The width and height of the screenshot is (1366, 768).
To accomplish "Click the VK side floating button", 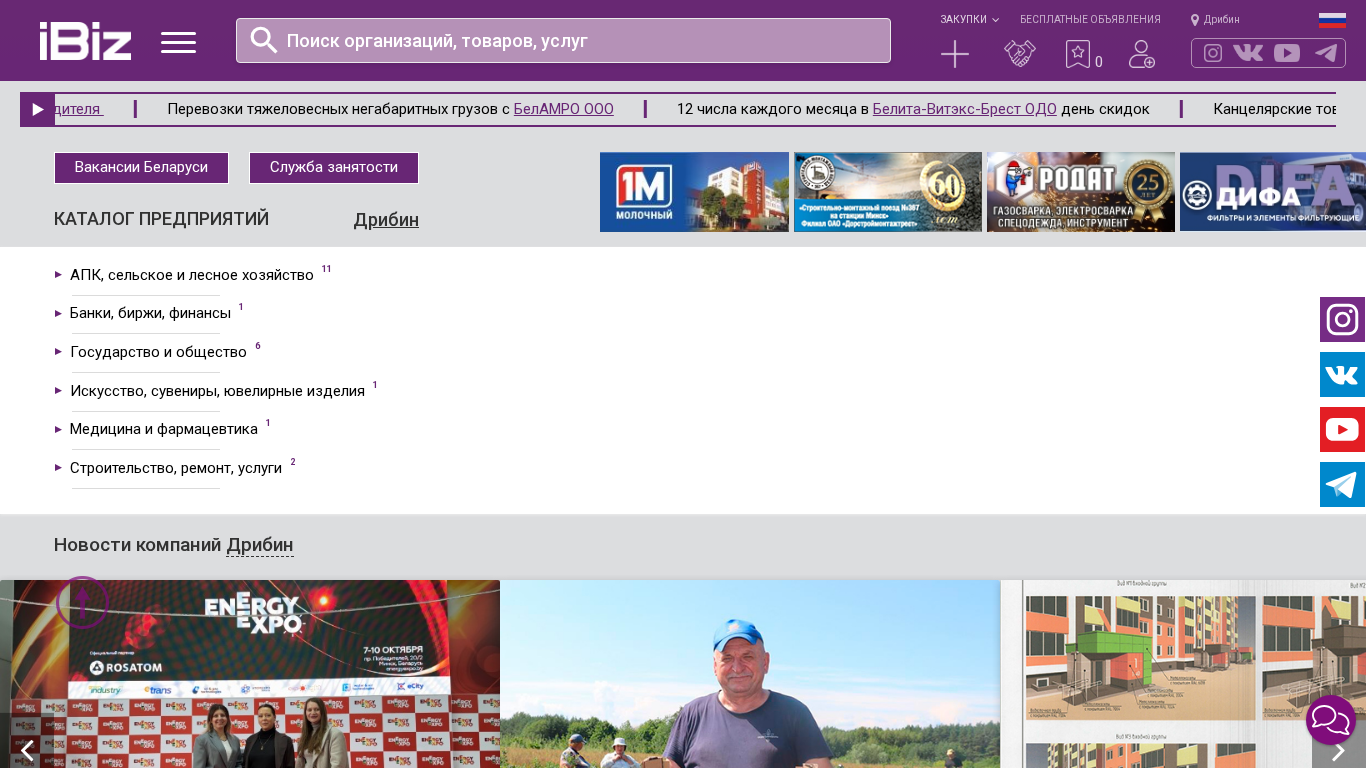I will 1342,375.
